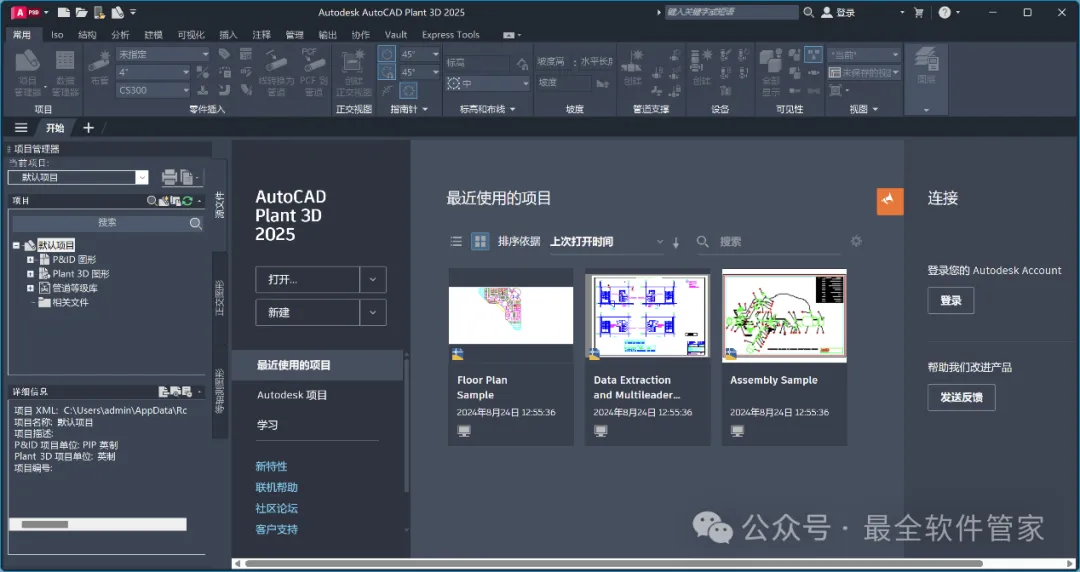
Task: Open the 联机帮助 link
Action: pos(276,487)
